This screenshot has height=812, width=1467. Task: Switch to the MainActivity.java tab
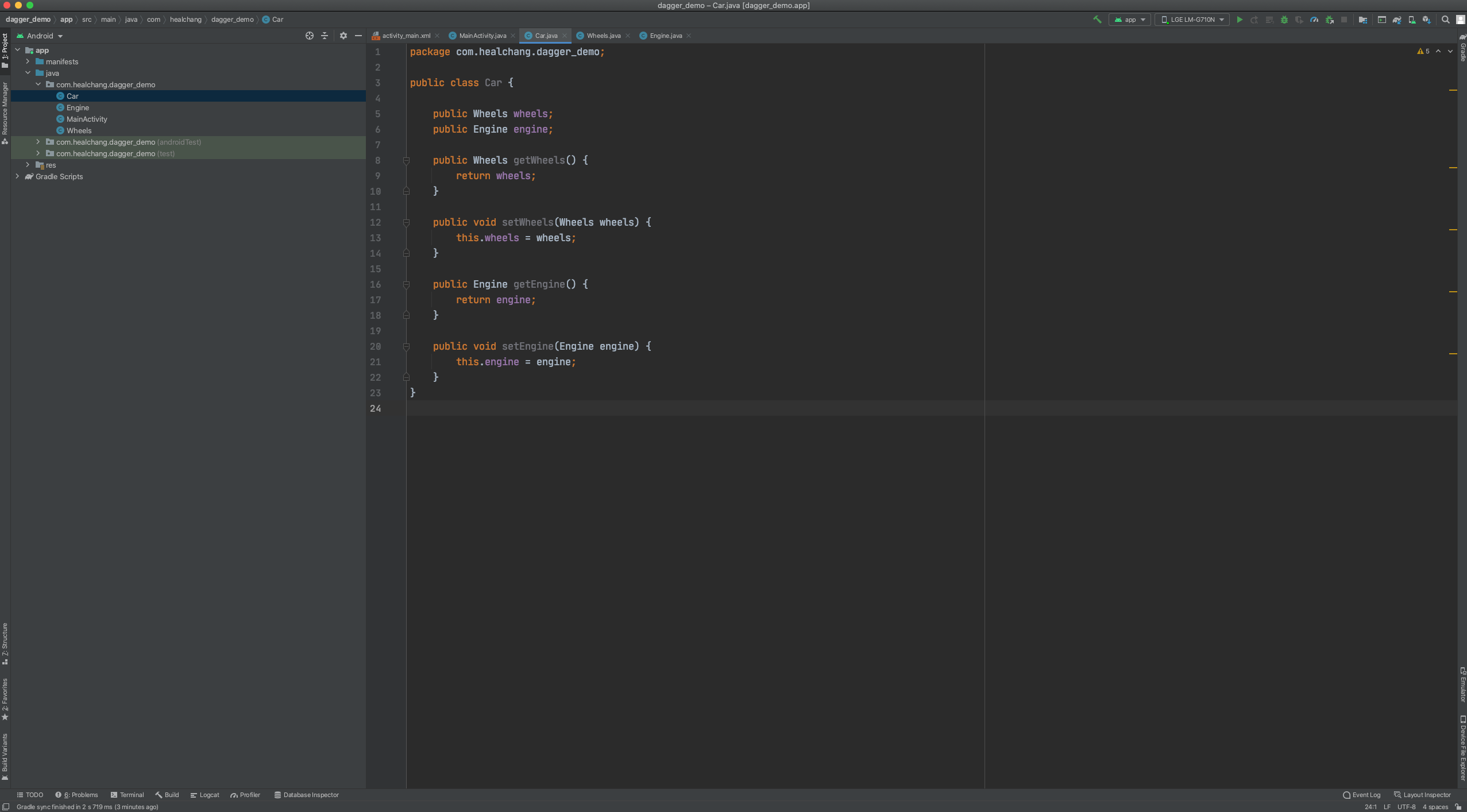(481, 36)
